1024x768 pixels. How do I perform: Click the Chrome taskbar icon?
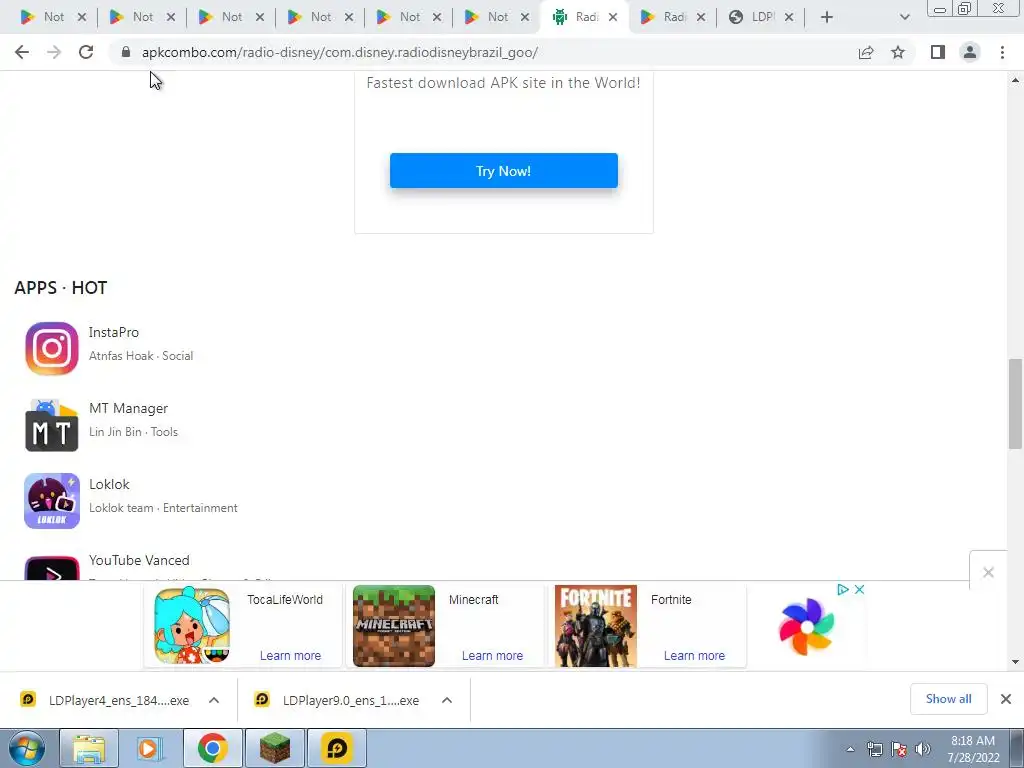[x=212, y=748]
